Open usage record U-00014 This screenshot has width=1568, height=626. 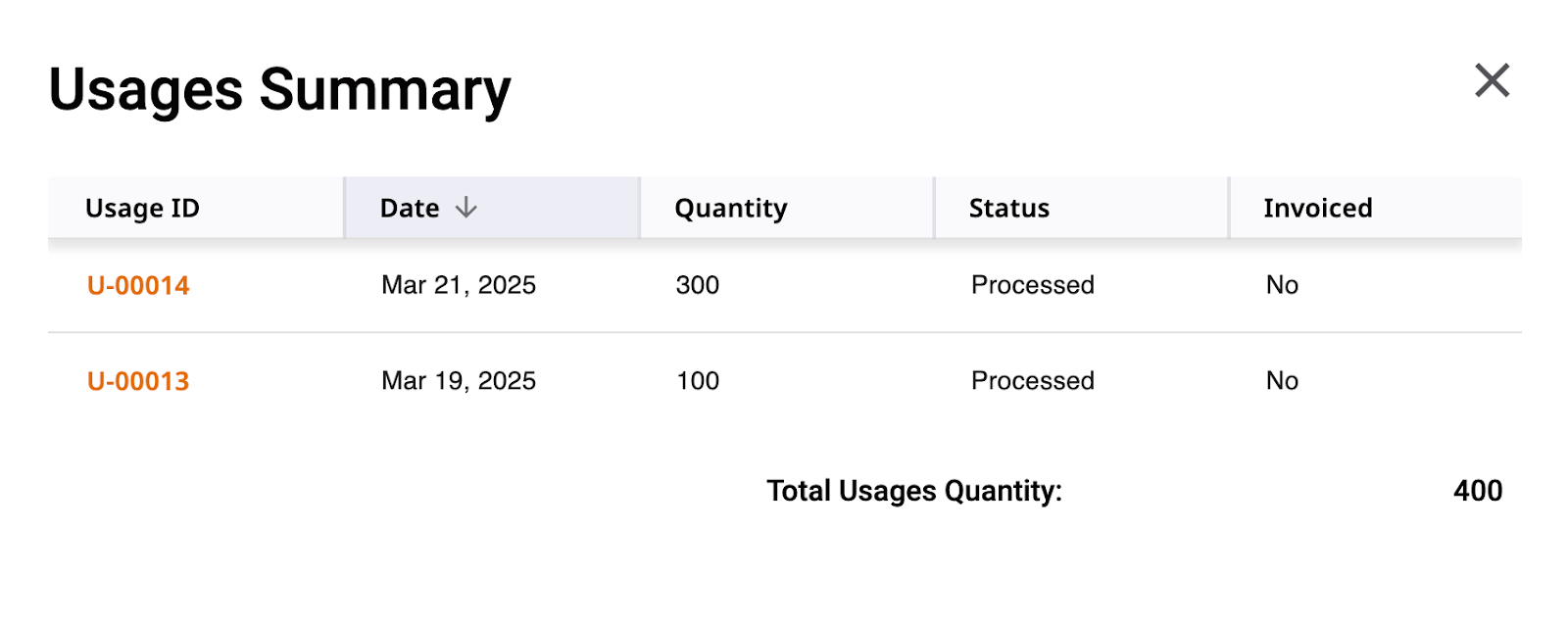(x=138, y=285)
